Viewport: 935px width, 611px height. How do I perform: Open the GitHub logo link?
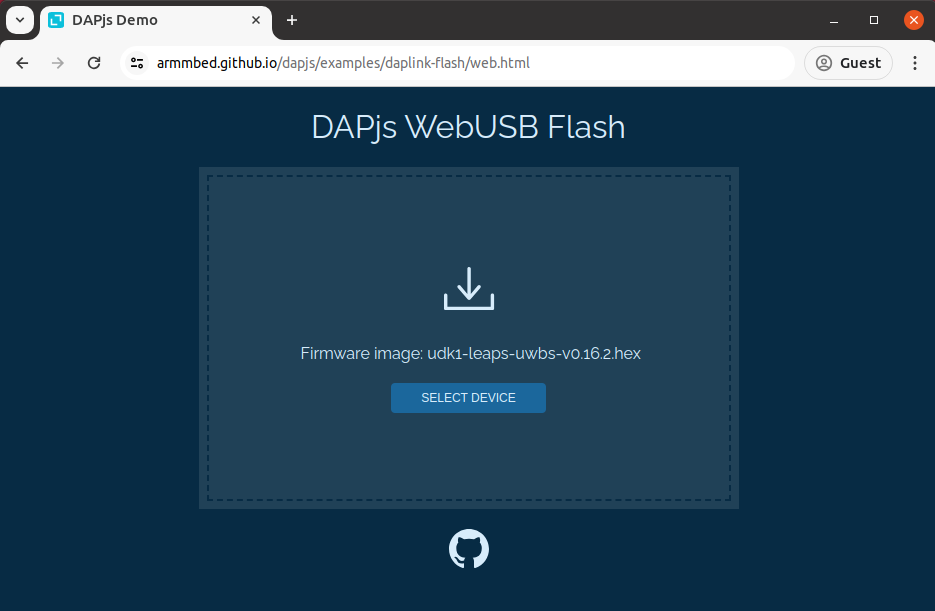tap(469, 548)
